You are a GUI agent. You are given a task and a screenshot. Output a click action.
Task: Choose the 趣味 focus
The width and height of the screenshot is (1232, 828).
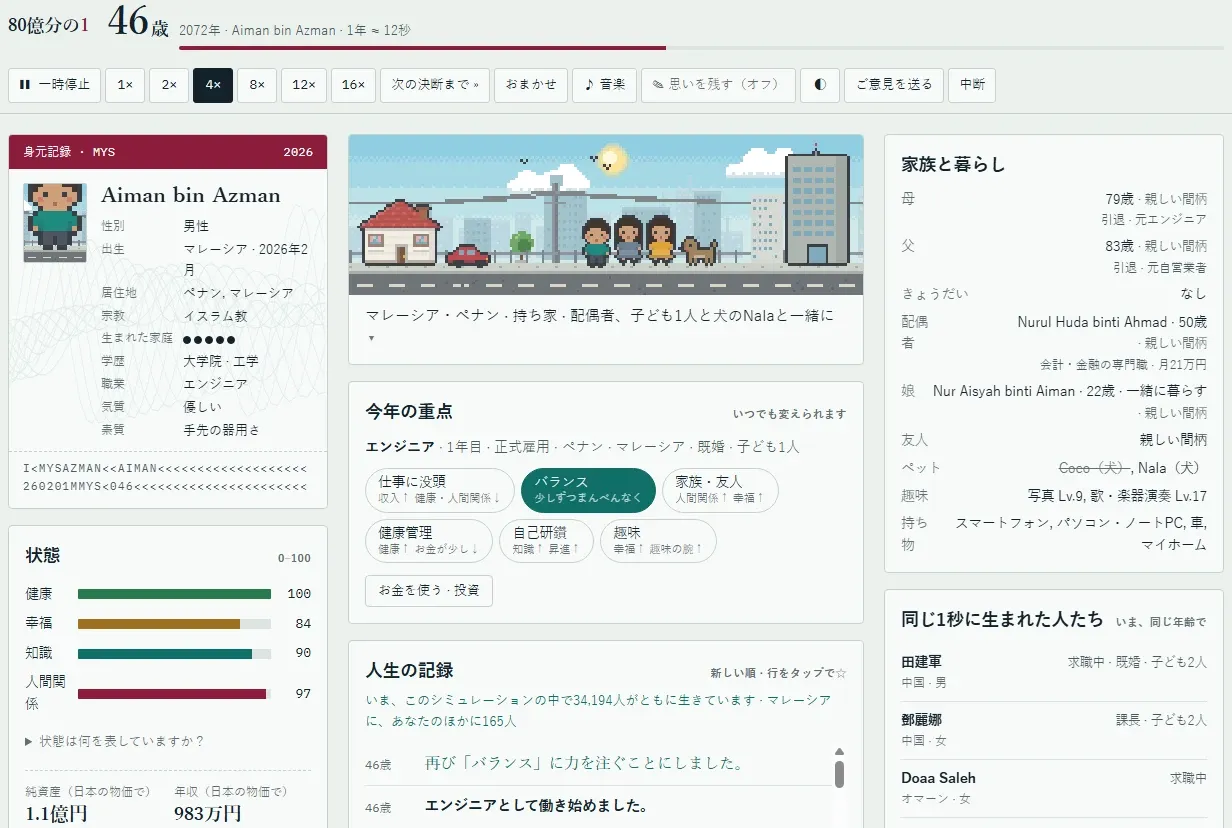coord(658,541)
